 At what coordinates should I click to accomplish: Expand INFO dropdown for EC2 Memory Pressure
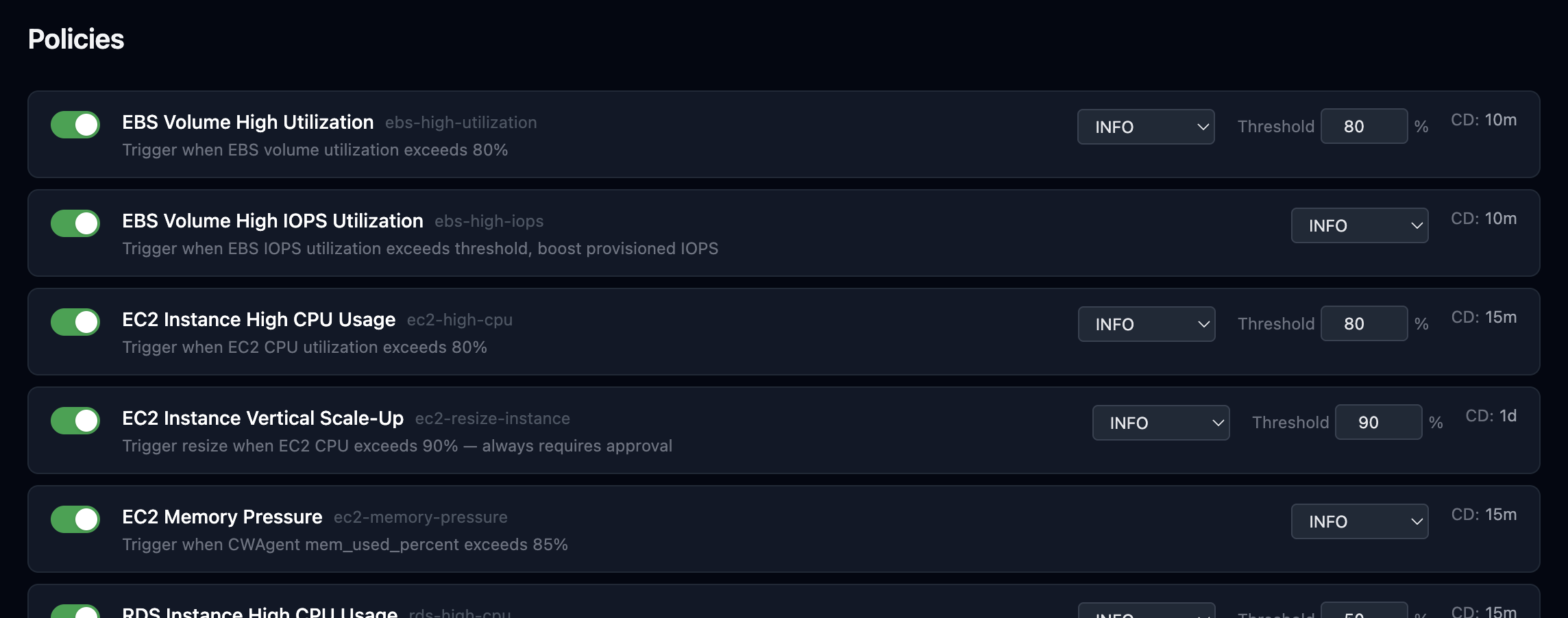pyautogui.click(x=1360, y=521)
